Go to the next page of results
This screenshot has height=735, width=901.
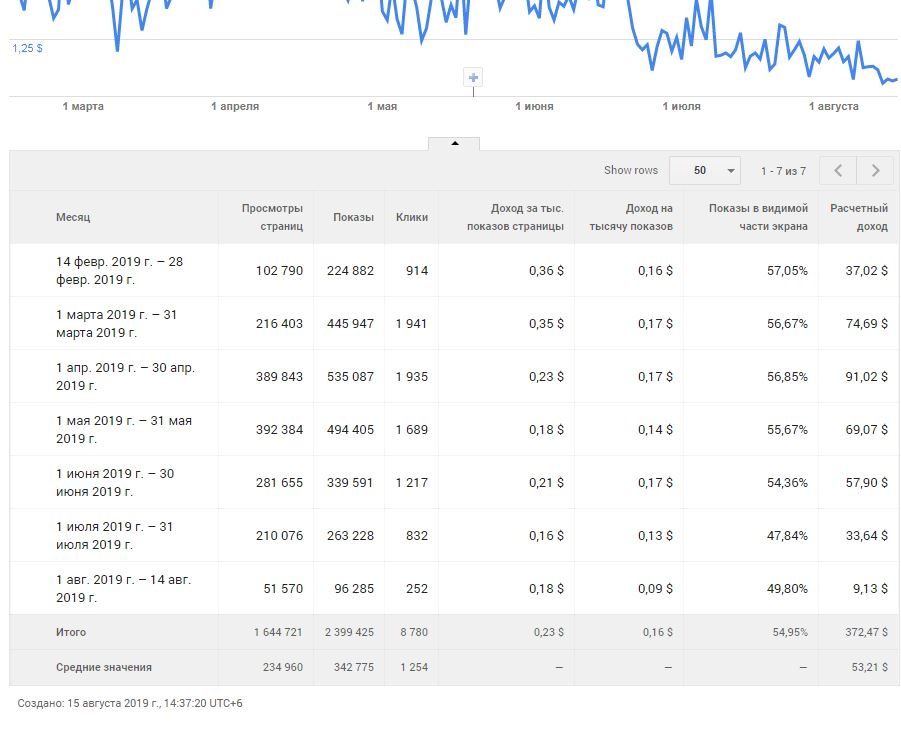coord(875,171)
